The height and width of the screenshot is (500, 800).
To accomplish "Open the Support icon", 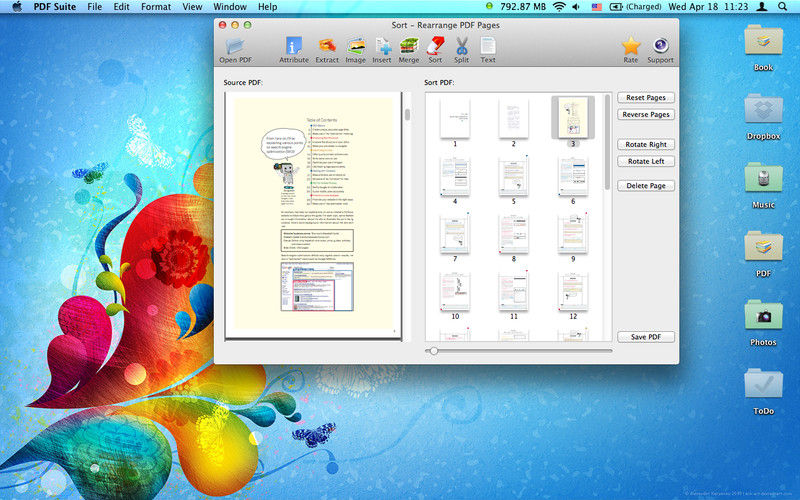I will tap(661, 50).
